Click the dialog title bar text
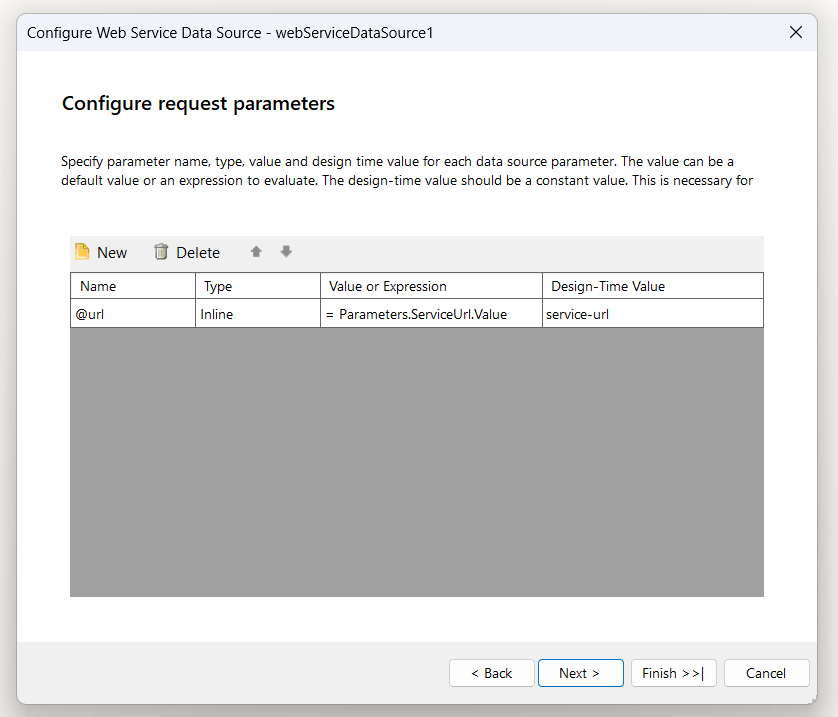The width and height of the screenshot is (838, 717). (230, 32)
